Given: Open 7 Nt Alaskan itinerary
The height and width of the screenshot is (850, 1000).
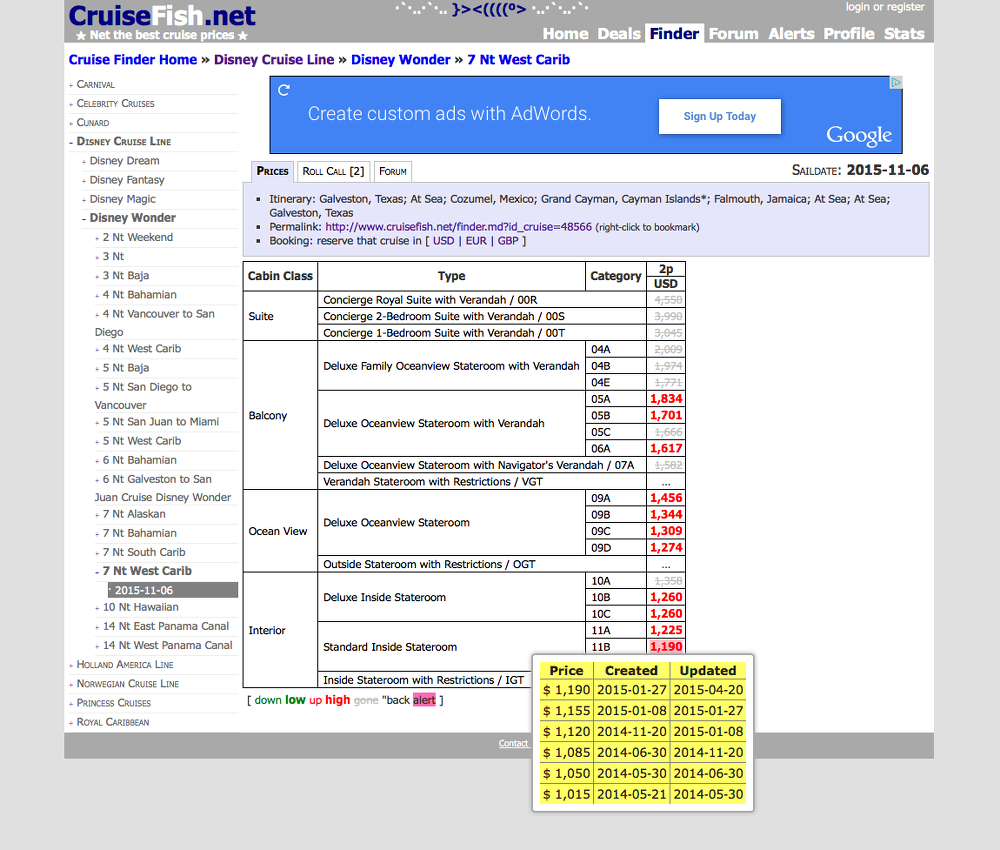Looking at the screenshot, I should point(134,514).
